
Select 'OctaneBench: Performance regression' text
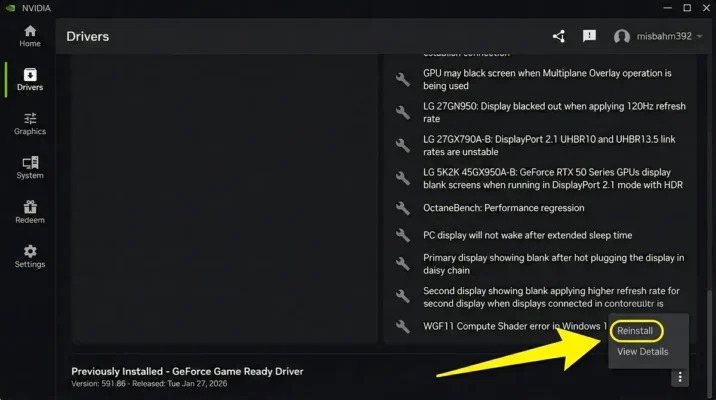click(x=503, y=208)
